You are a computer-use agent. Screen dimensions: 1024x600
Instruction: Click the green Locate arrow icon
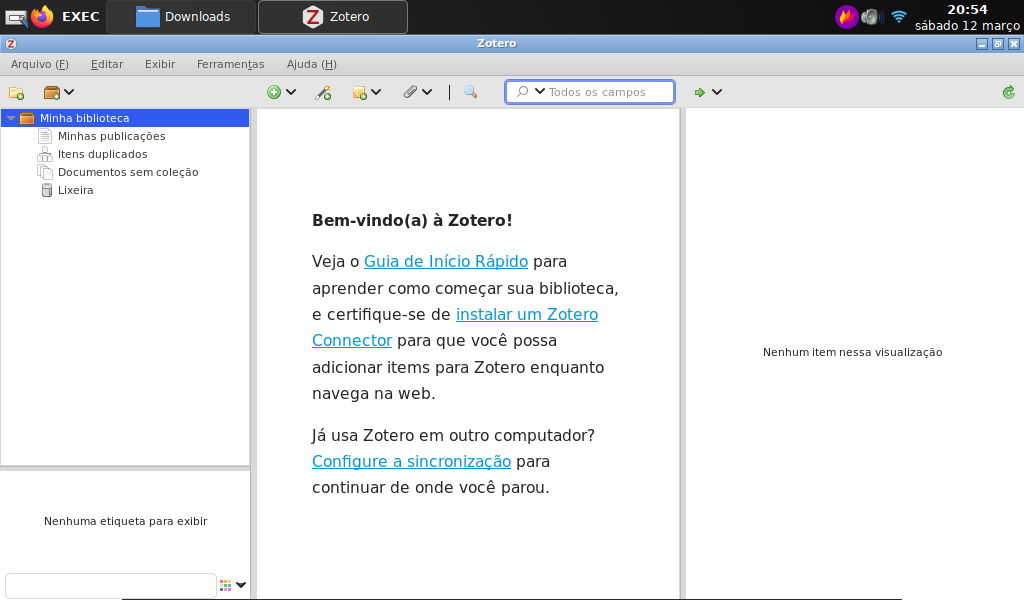point(700,92)
